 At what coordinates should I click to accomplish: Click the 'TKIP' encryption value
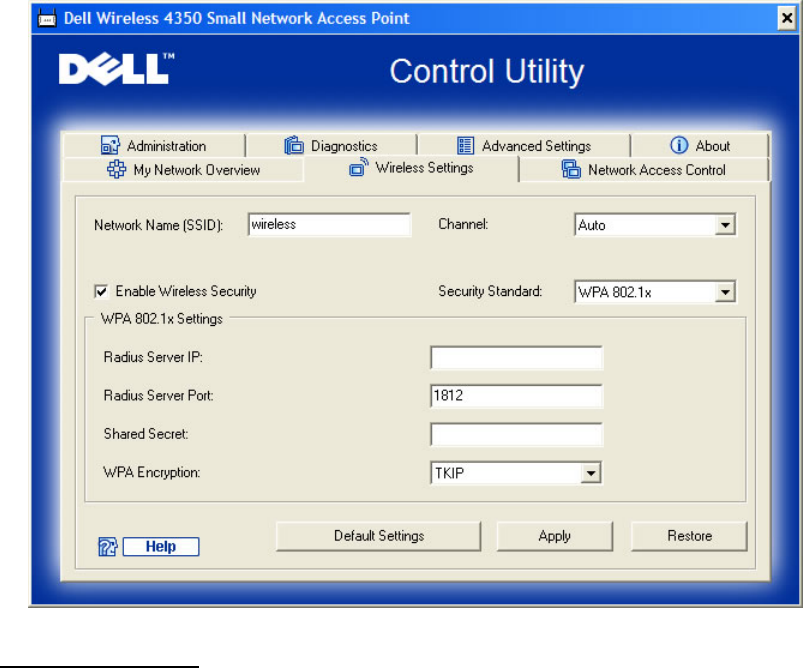pos(449,473)
